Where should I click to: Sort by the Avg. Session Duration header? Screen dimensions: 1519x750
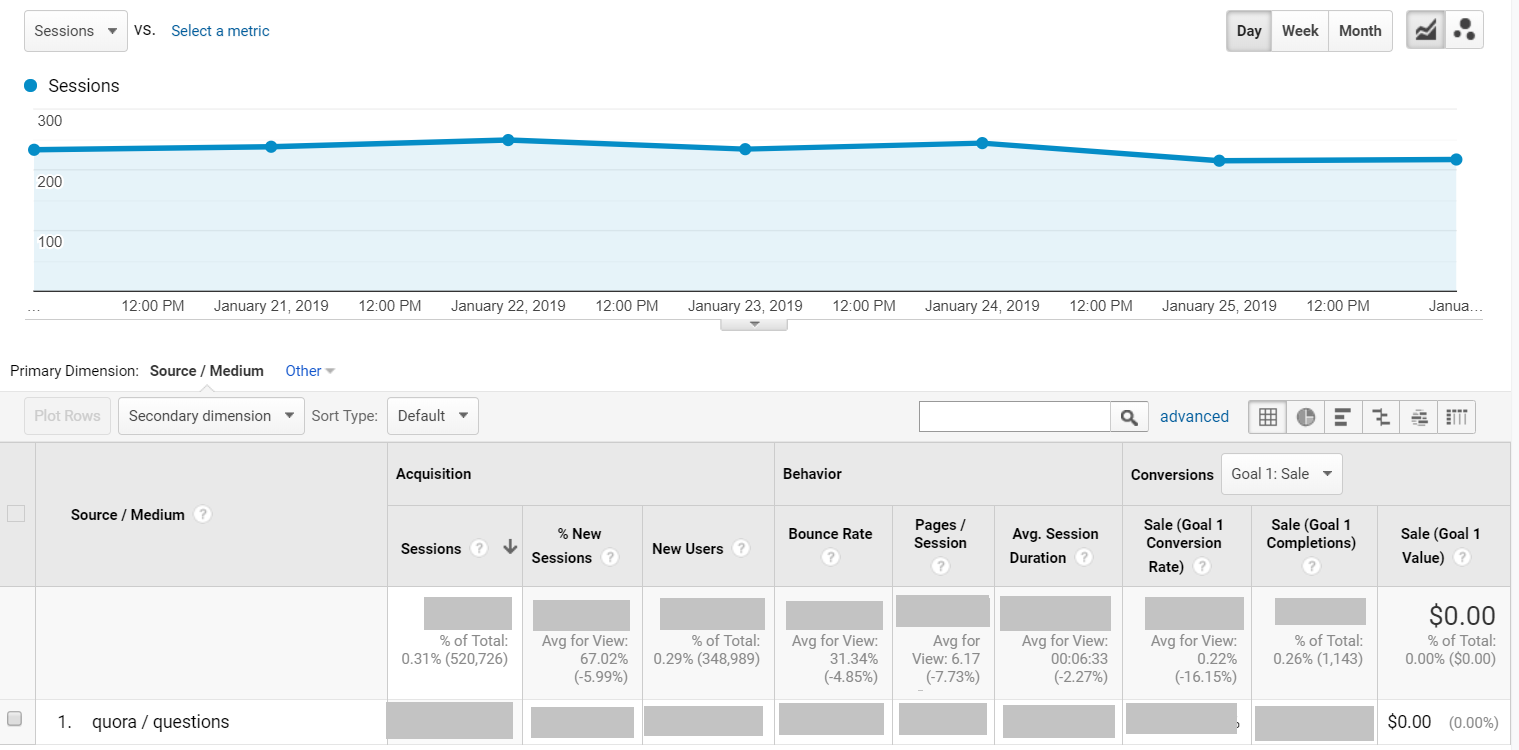[x=1054, y=546]
